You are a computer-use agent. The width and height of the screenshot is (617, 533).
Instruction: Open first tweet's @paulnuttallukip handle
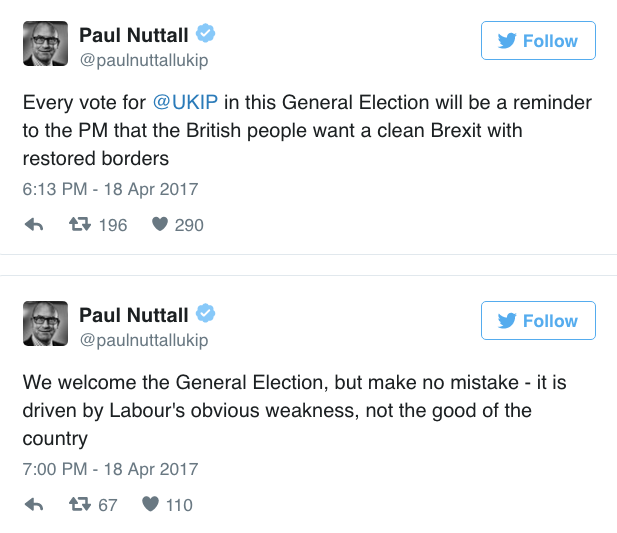pos(143,60)
